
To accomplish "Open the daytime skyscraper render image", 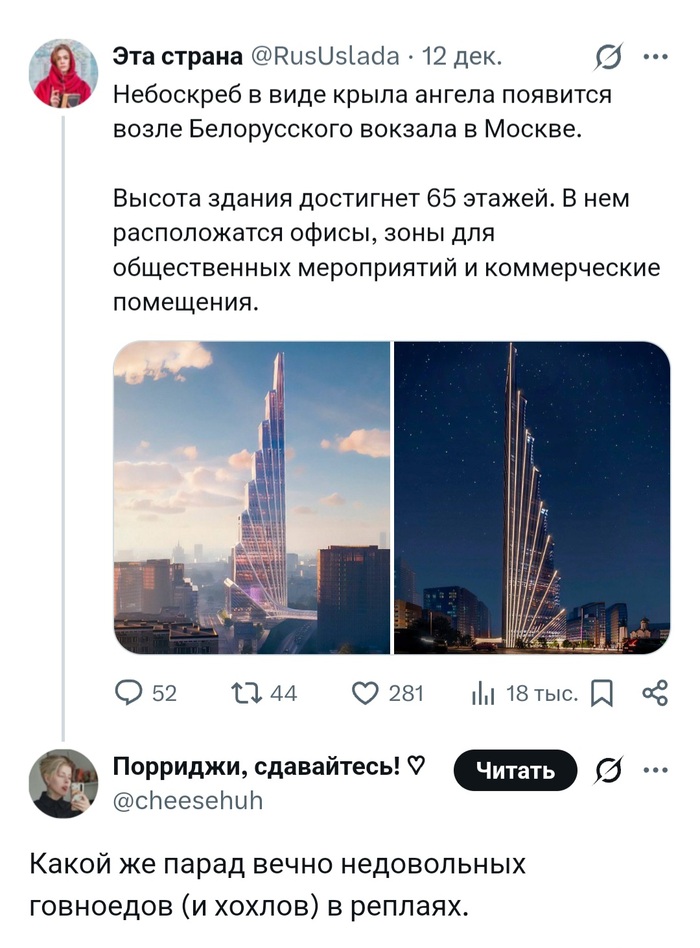I will point(252,497).
